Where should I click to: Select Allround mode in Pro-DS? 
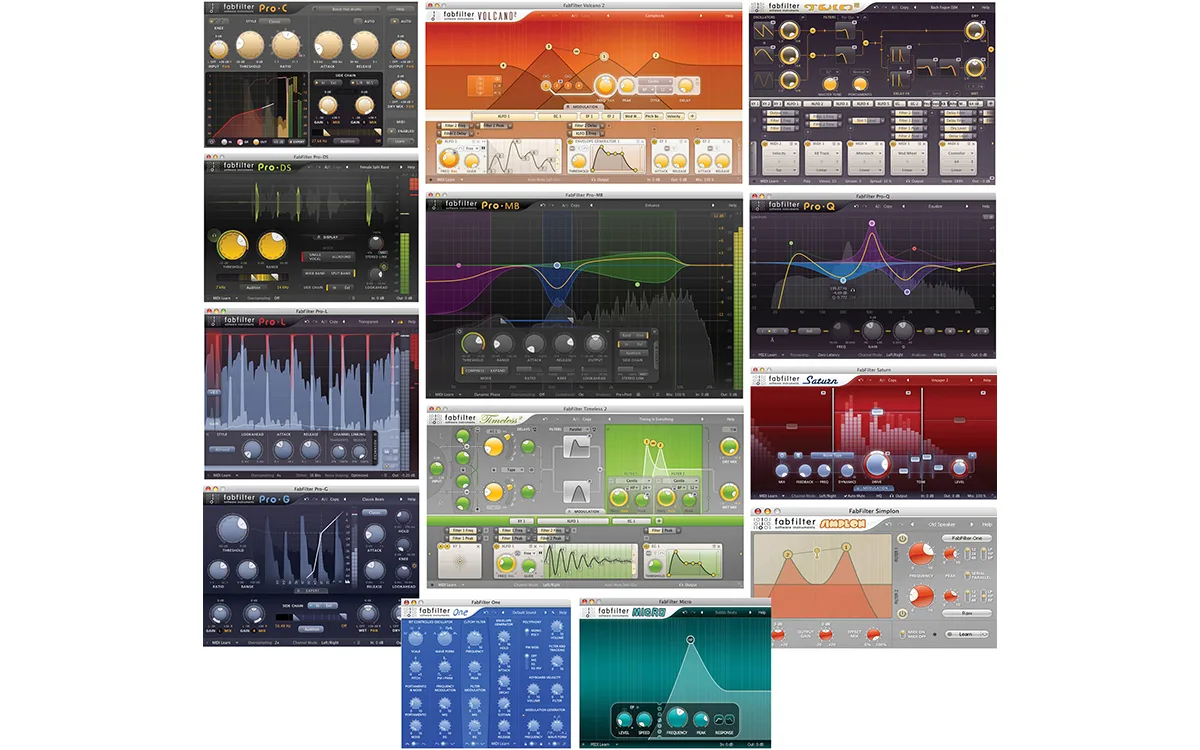[341, 257]
